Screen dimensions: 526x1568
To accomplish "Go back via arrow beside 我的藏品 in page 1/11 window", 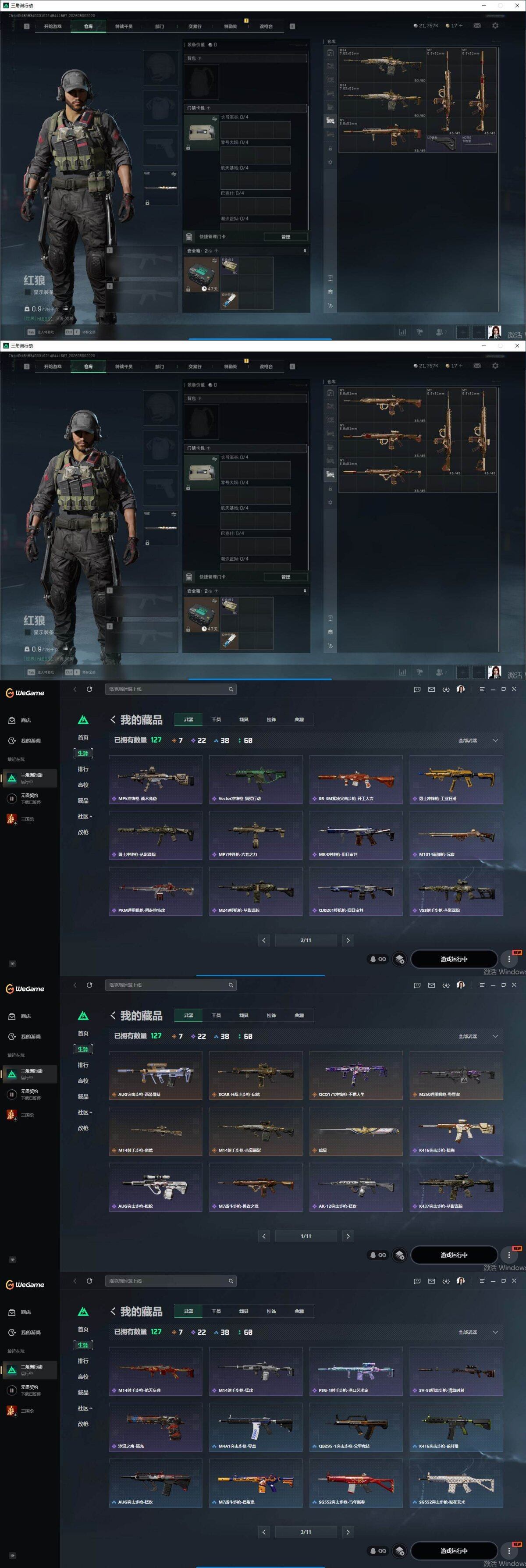I will [113, 1015].
